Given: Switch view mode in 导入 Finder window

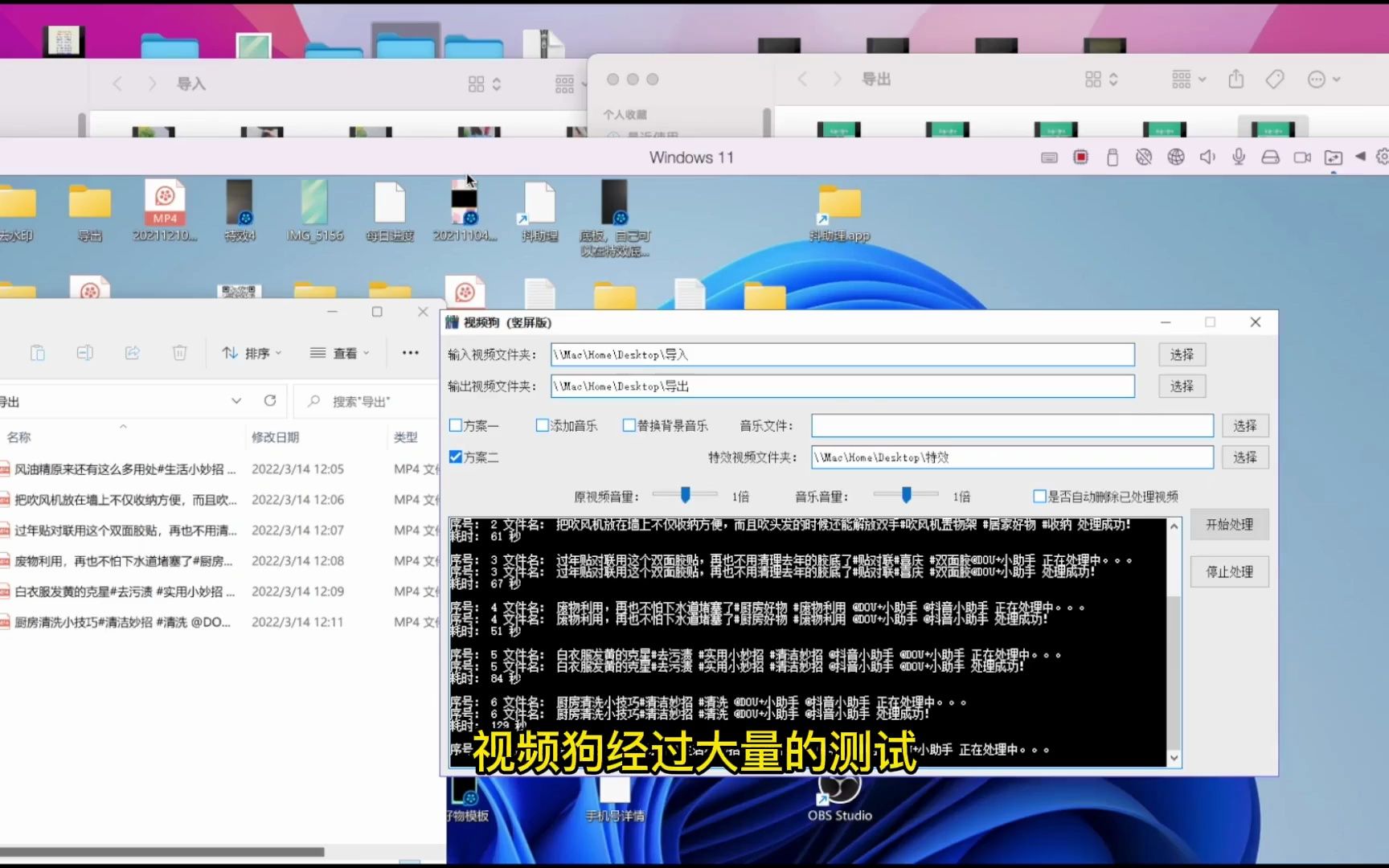Looking at the screenshot, I should 485,84.
